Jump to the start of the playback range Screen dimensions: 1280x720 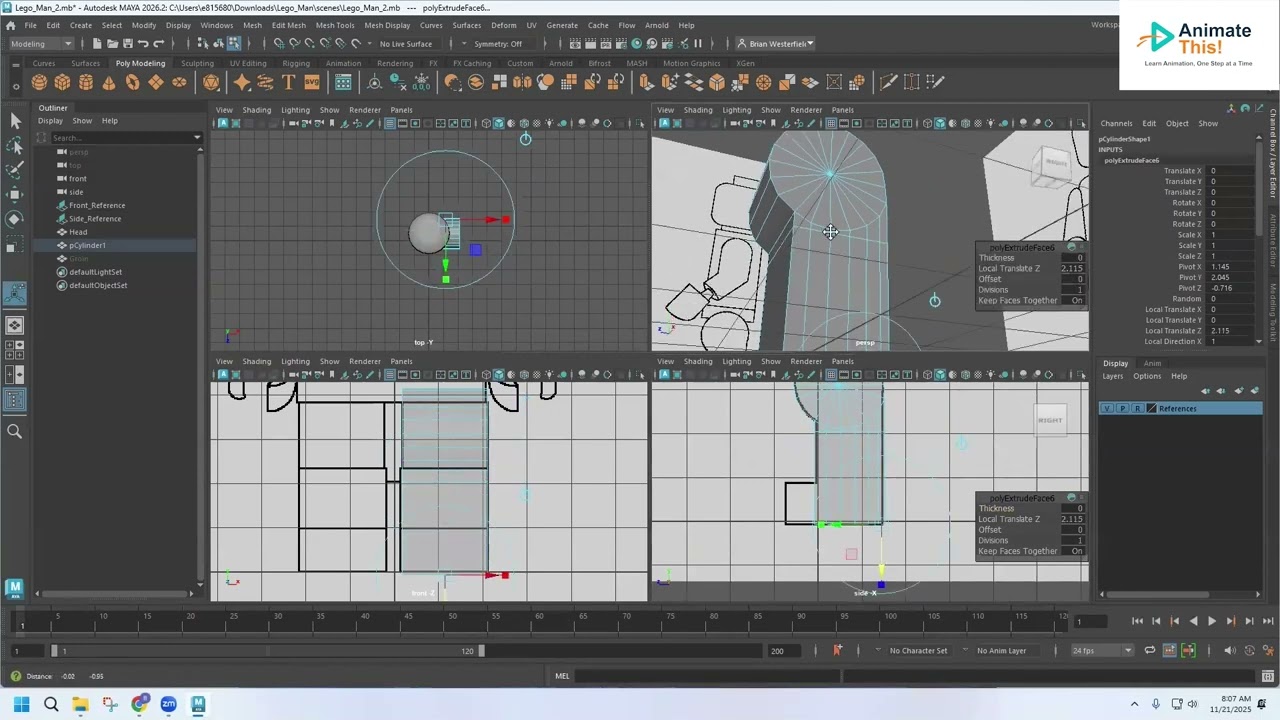[1137, 621]
